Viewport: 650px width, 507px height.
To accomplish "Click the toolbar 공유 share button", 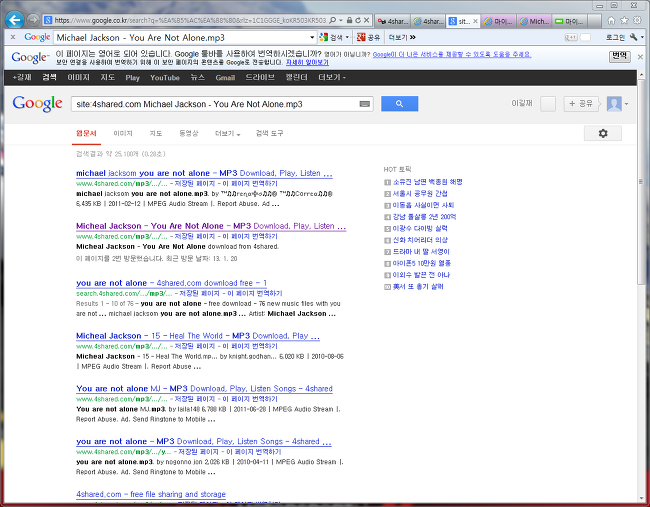I will [x=369, y=37].
